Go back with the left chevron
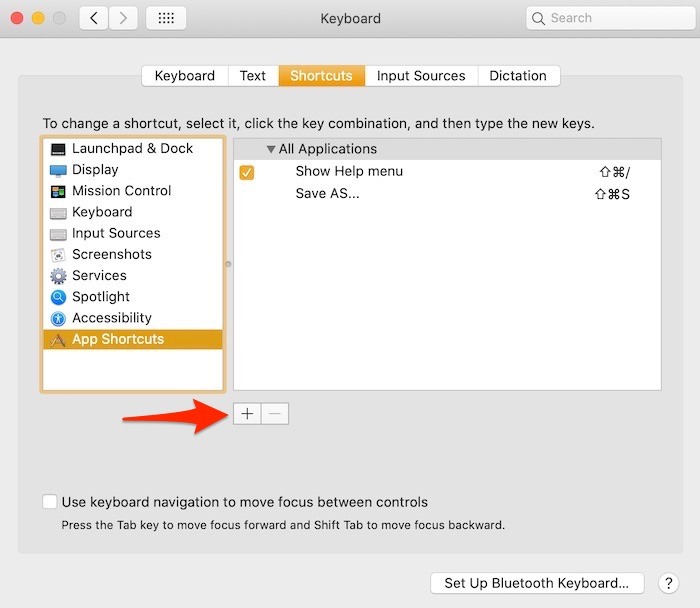 pyautogui.click(x=94, y=18)
